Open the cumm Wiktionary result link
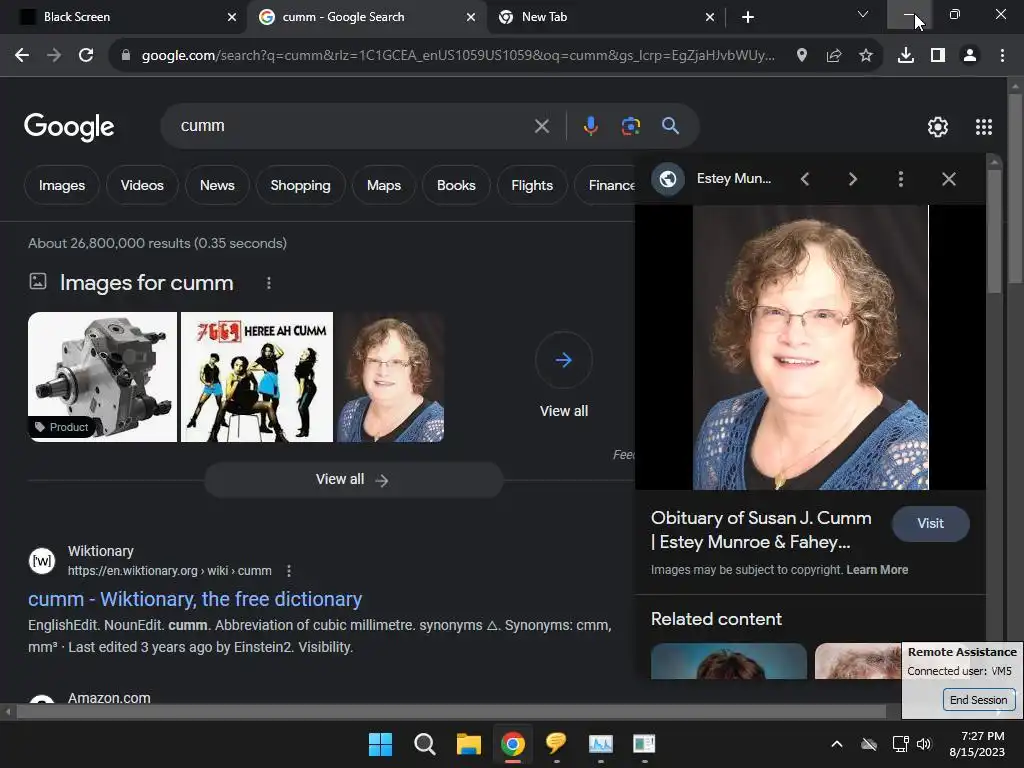 [195, 599]
